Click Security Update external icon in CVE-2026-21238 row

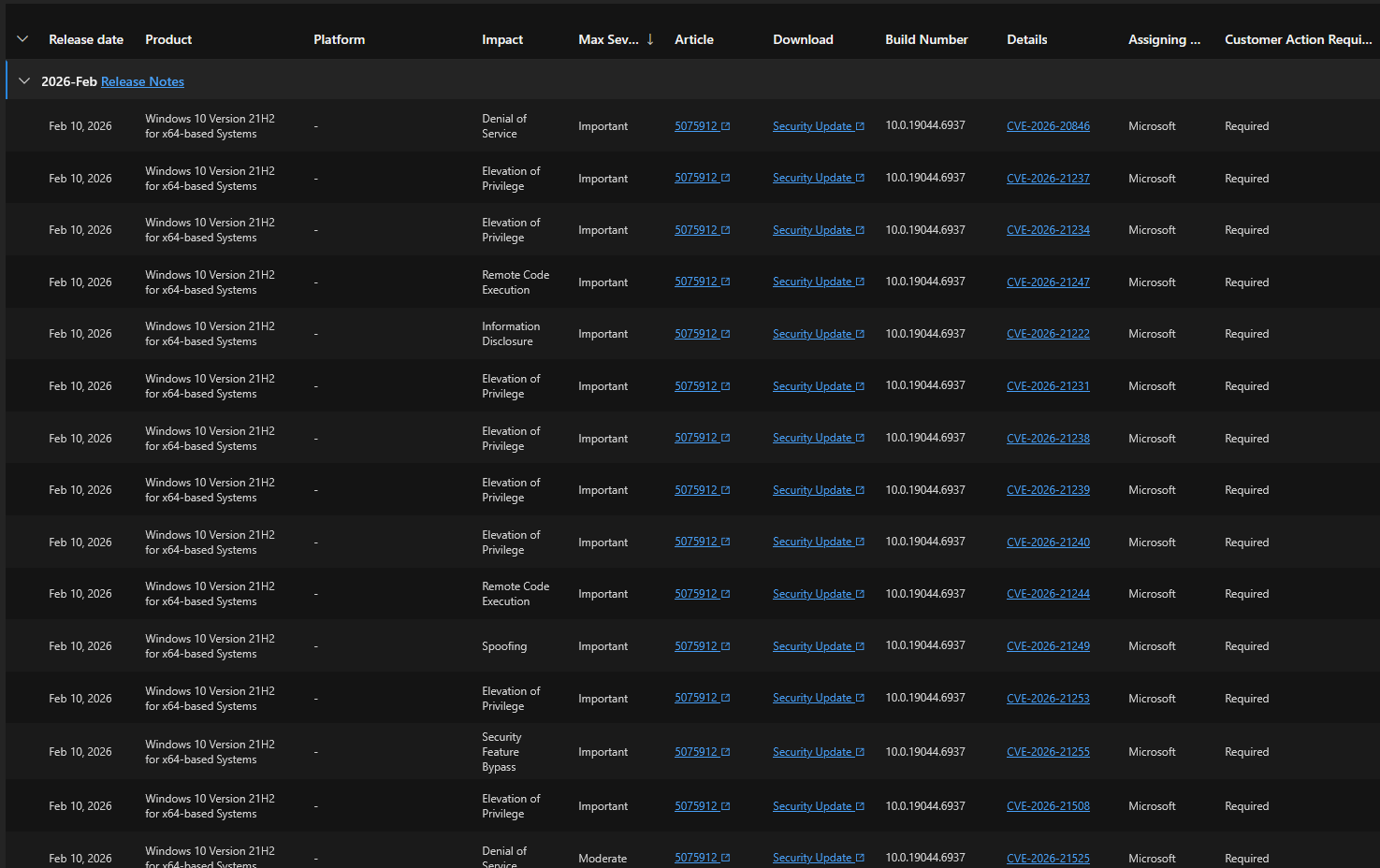(x=861, y=438)
